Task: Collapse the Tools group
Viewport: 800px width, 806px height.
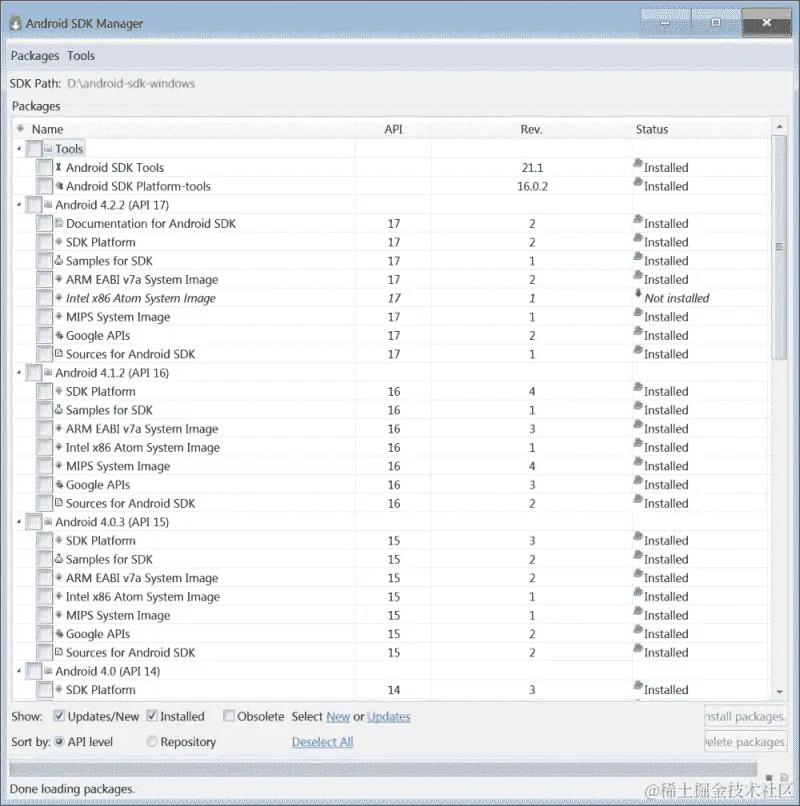Action: [x=19, y=149]
